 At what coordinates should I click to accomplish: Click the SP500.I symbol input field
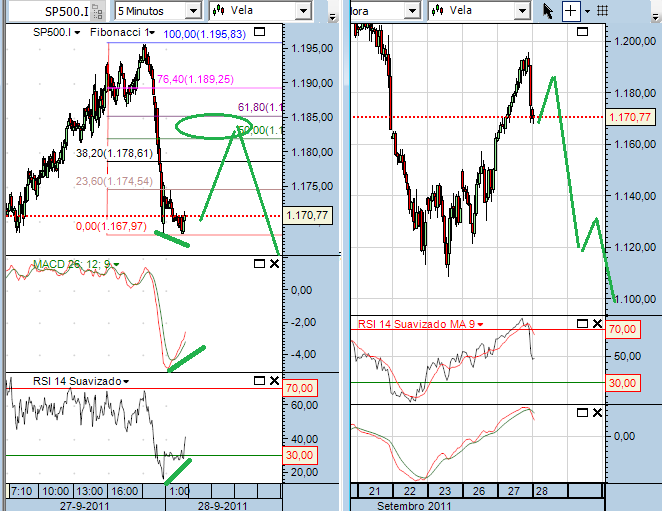(x=50, y=11)
